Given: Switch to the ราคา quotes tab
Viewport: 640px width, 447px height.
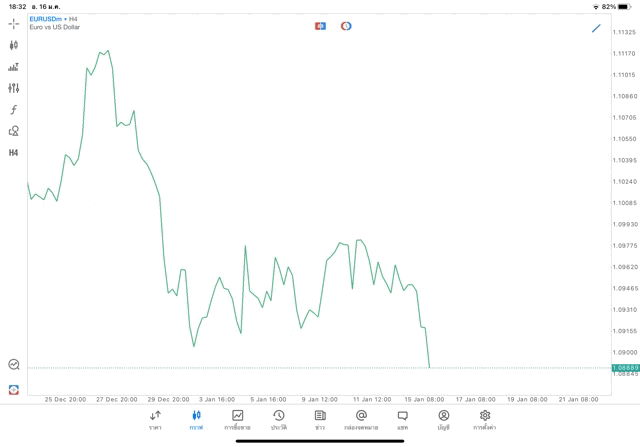Looking at the screenshot, I should pos(155,420).
